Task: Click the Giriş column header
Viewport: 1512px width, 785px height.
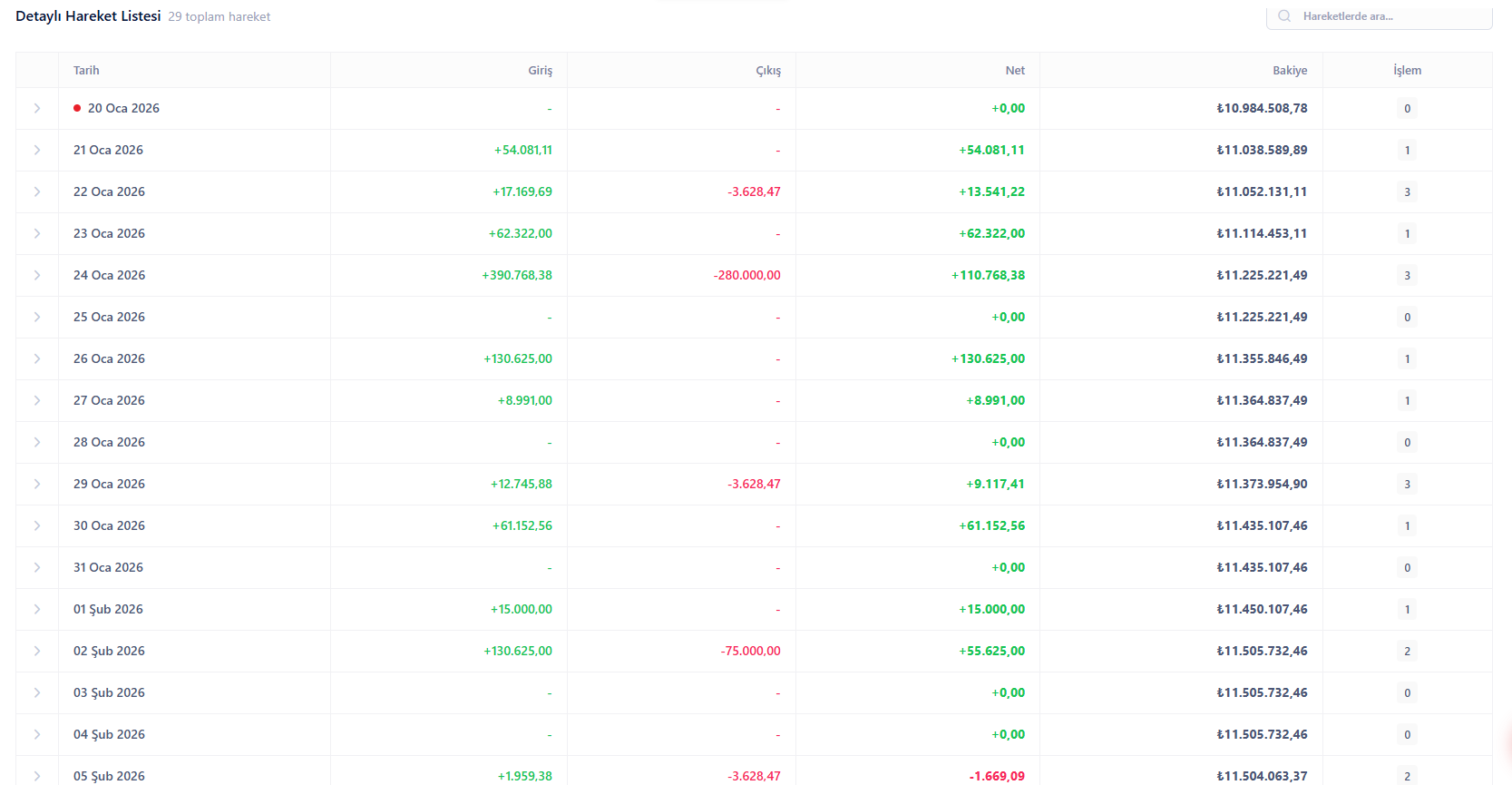Action: (x=540, y=71)
